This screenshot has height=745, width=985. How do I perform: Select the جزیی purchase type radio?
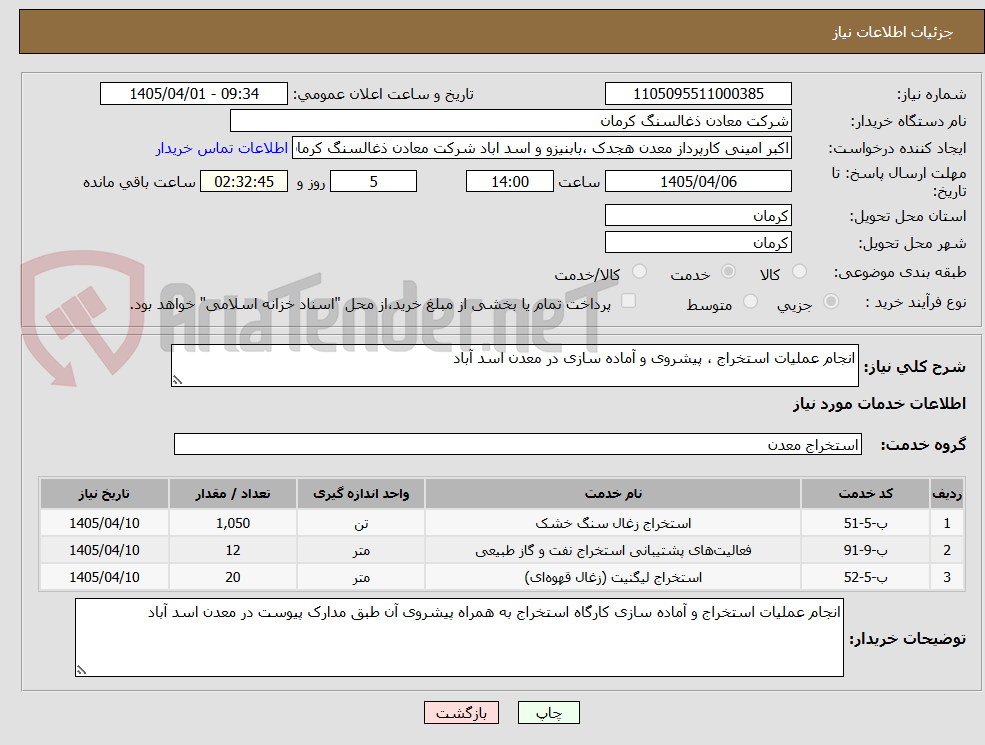point(830,302)
